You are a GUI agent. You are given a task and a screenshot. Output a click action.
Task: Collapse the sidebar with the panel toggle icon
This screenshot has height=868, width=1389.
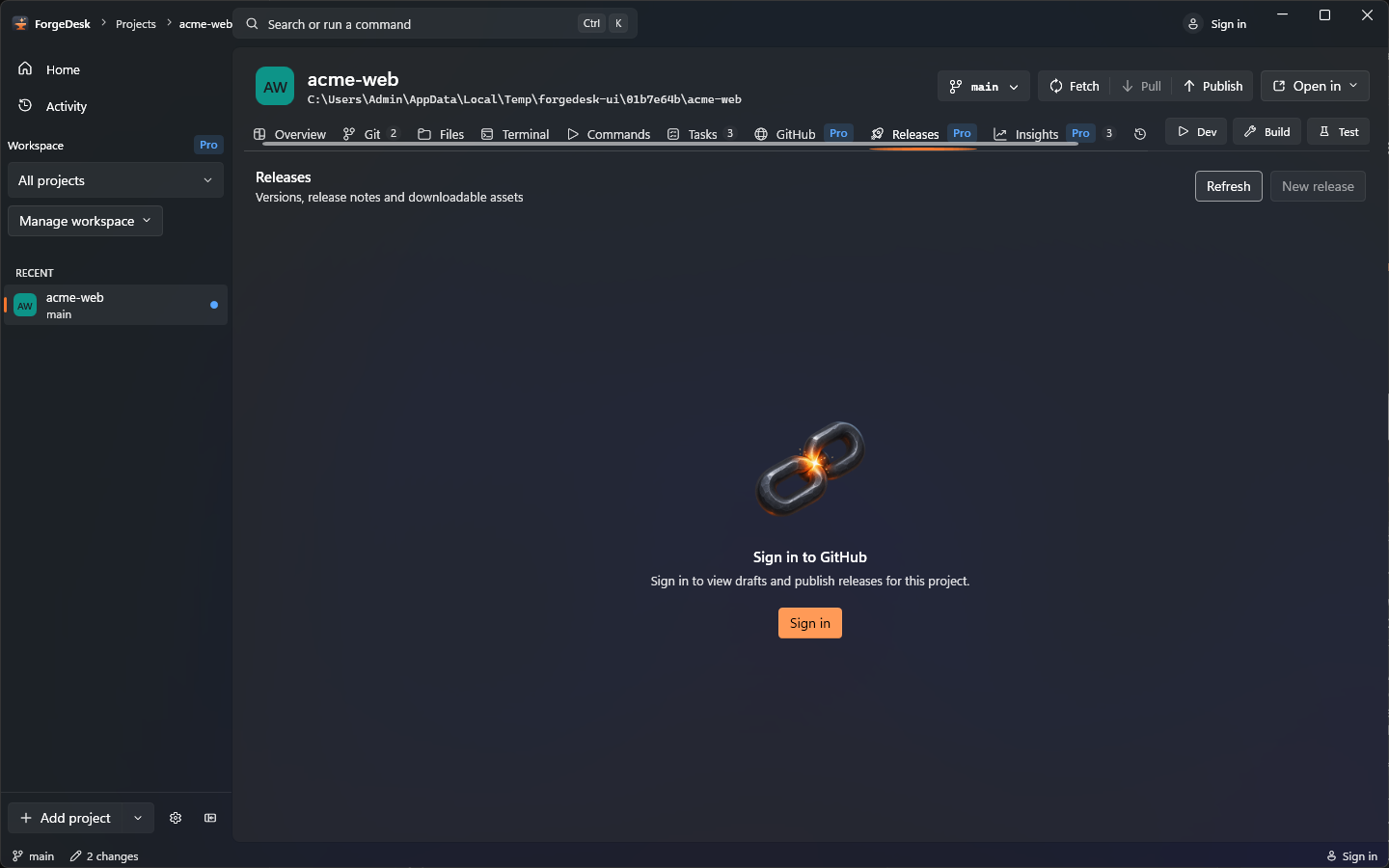coord(210,818)
